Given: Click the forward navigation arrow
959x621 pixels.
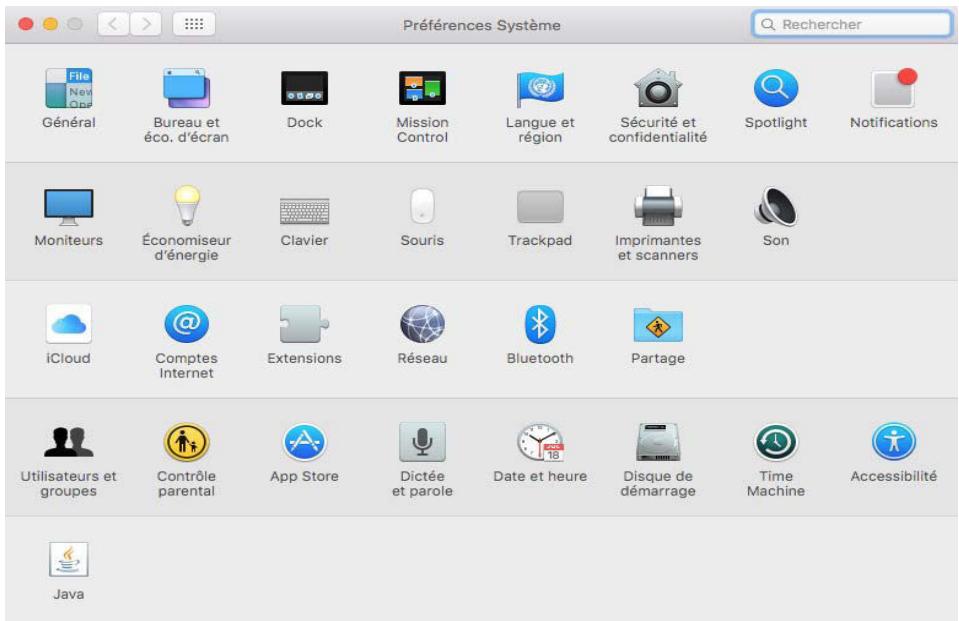Looking at the screenshot, I should pyautogui.click(x=146, y=24).
